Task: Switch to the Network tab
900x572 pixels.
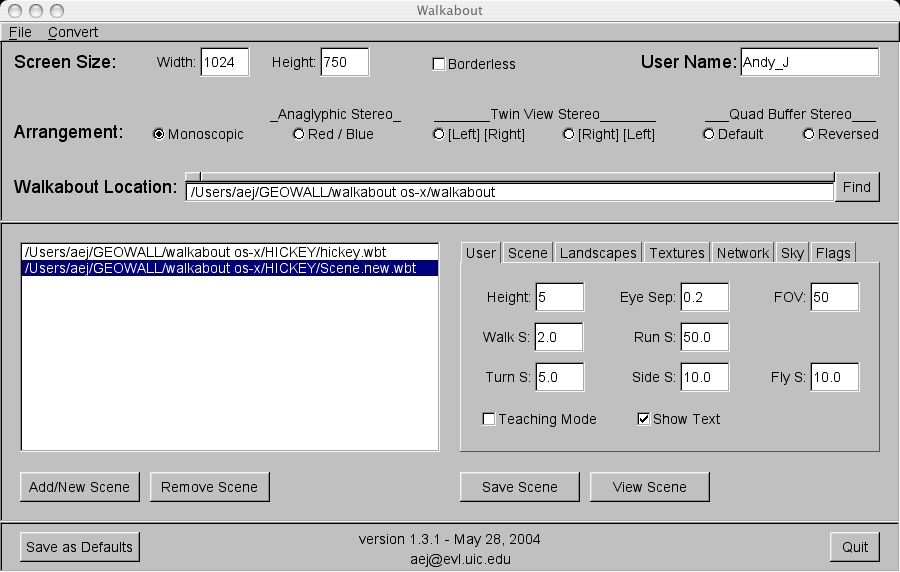Action: [743, 253]
